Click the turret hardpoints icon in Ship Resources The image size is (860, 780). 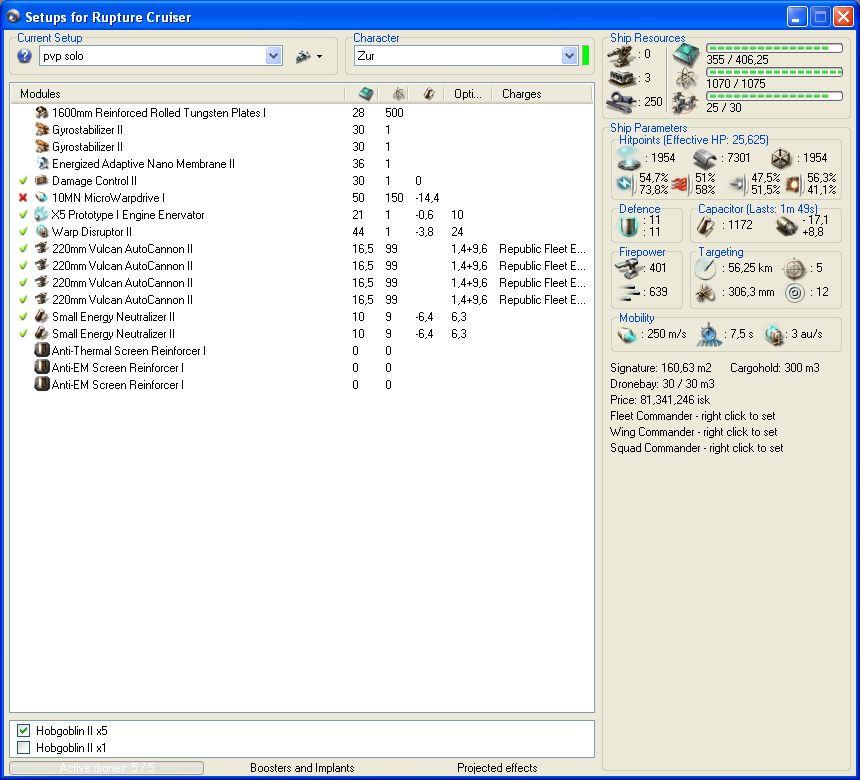pos(621,55)
